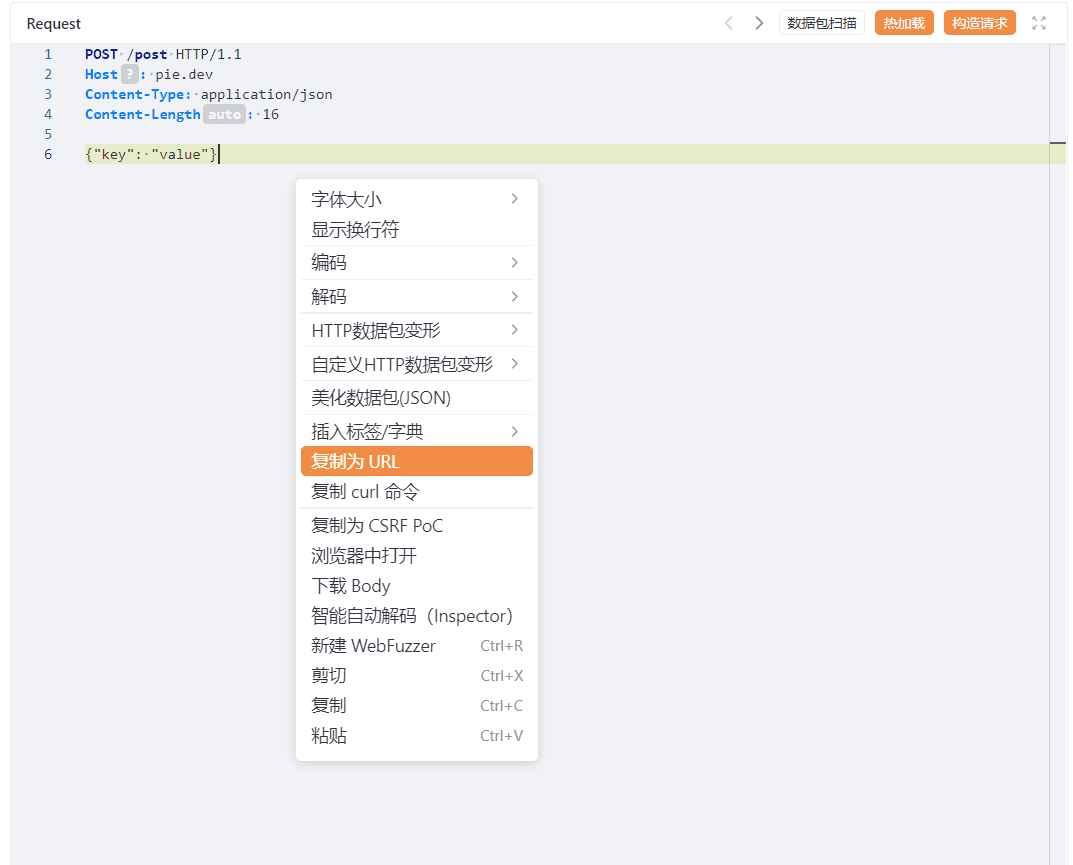Click the previous request left arrow icon
The width and height of the screenshot is (1073, 865).
729,23
